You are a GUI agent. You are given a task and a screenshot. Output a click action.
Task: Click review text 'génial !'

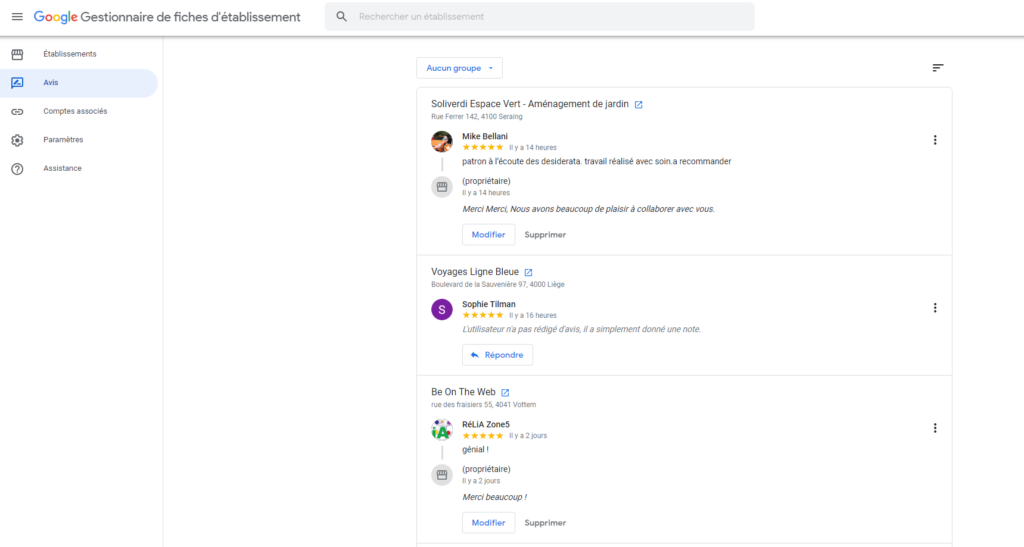[x=475, y=449]
